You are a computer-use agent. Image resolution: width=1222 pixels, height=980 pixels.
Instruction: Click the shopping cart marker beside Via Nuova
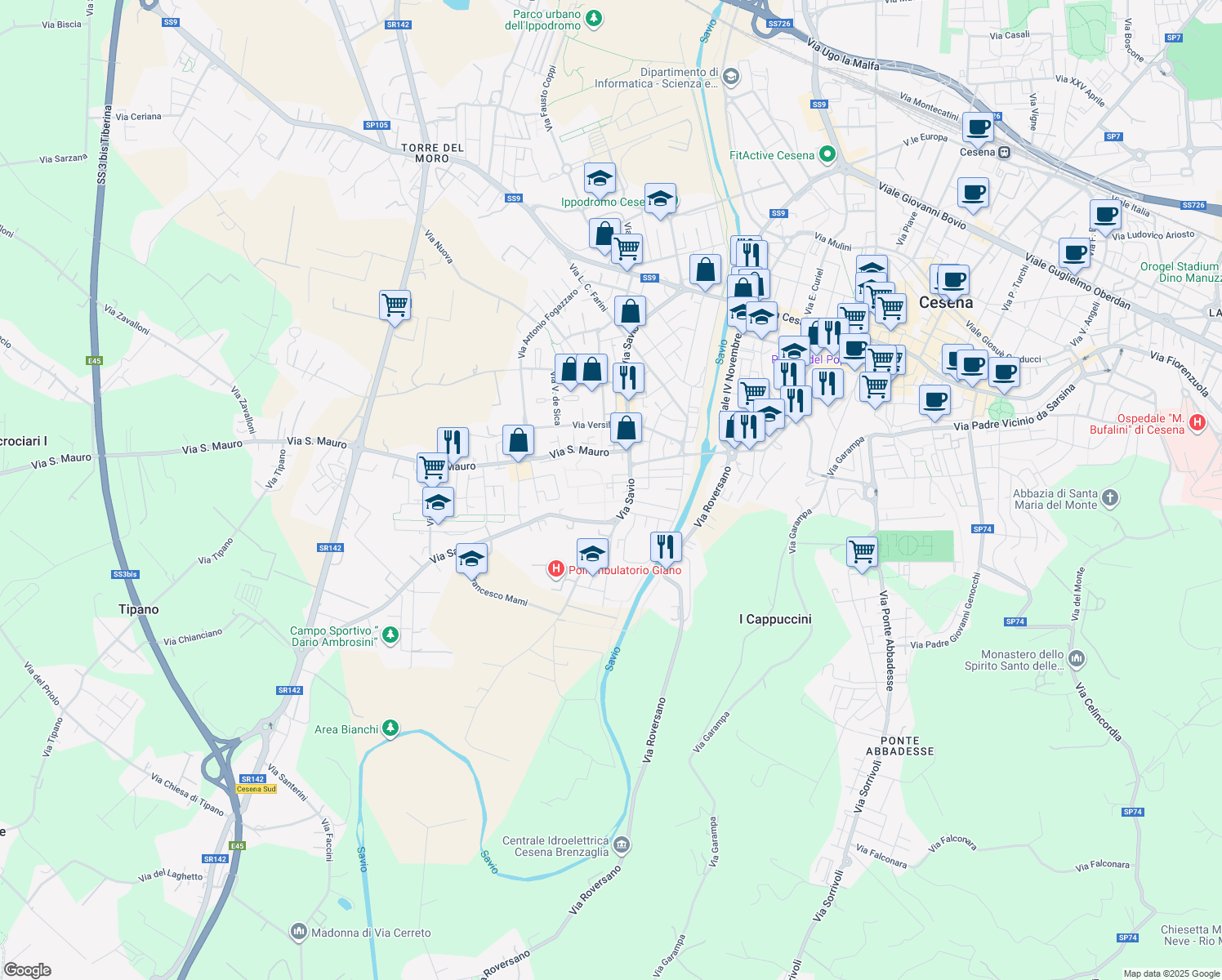click(395, 306)
